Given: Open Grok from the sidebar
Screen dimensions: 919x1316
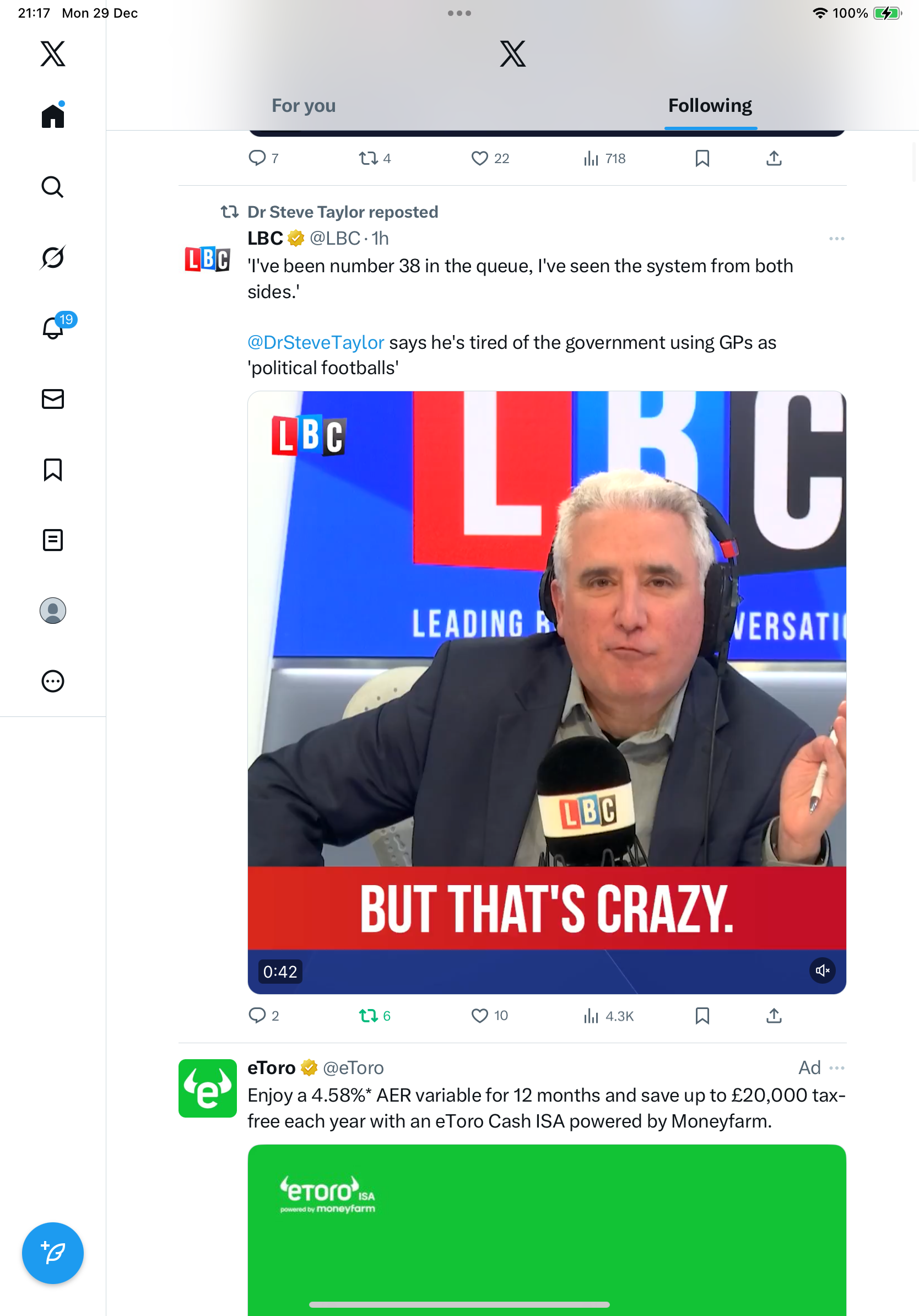Looking at the screenshot, I should (x=53, y=257).
